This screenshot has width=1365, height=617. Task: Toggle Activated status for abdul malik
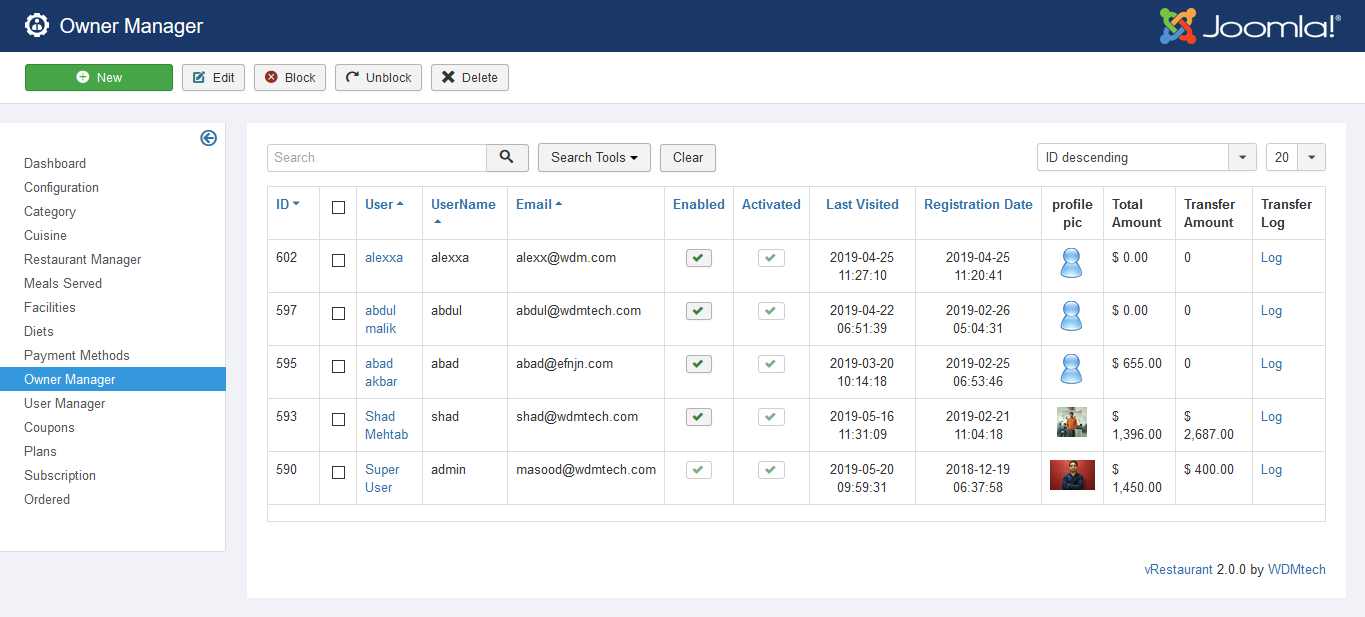point(771,311)
